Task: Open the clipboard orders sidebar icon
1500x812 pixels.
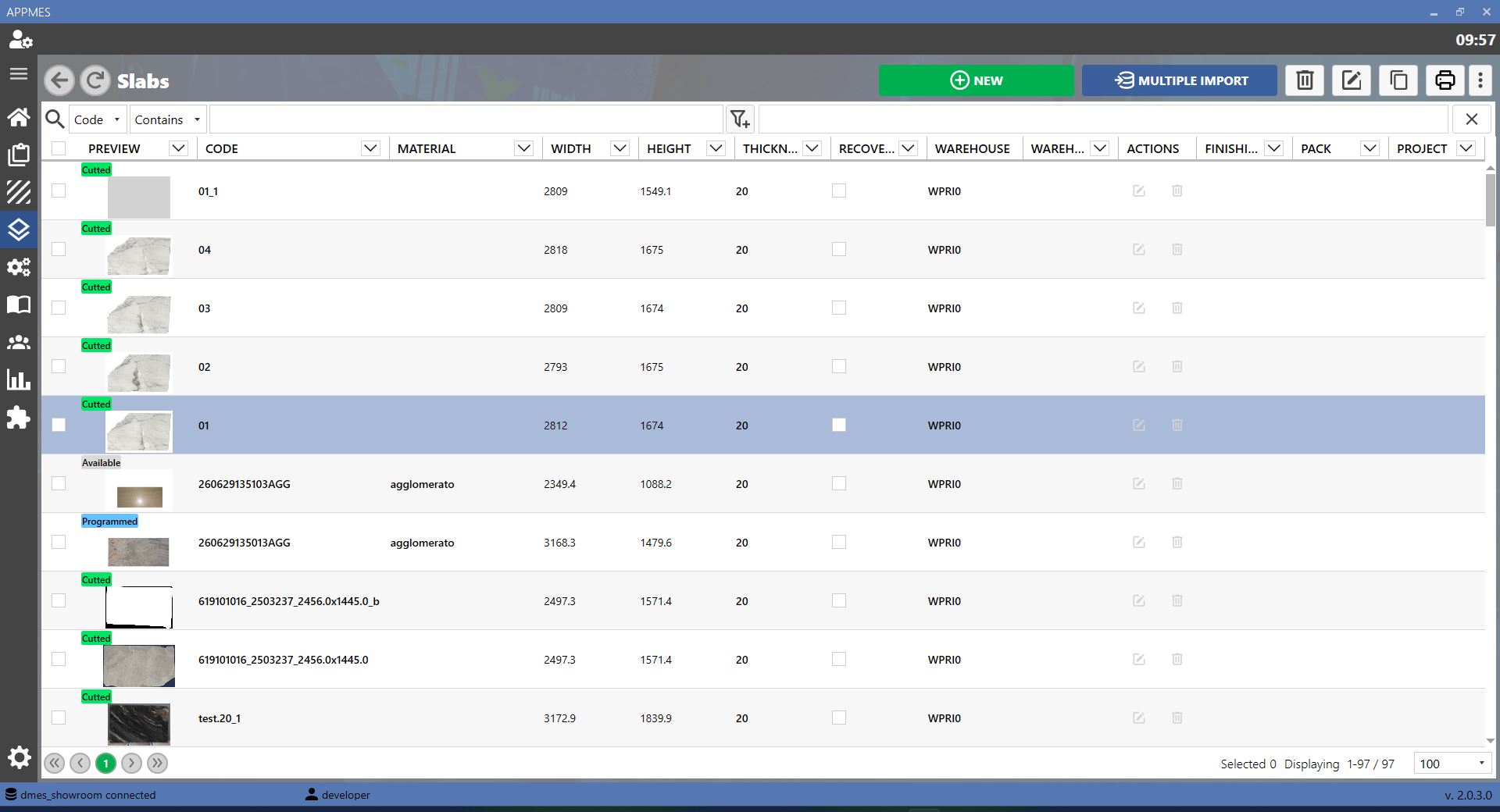Action: 19,155
